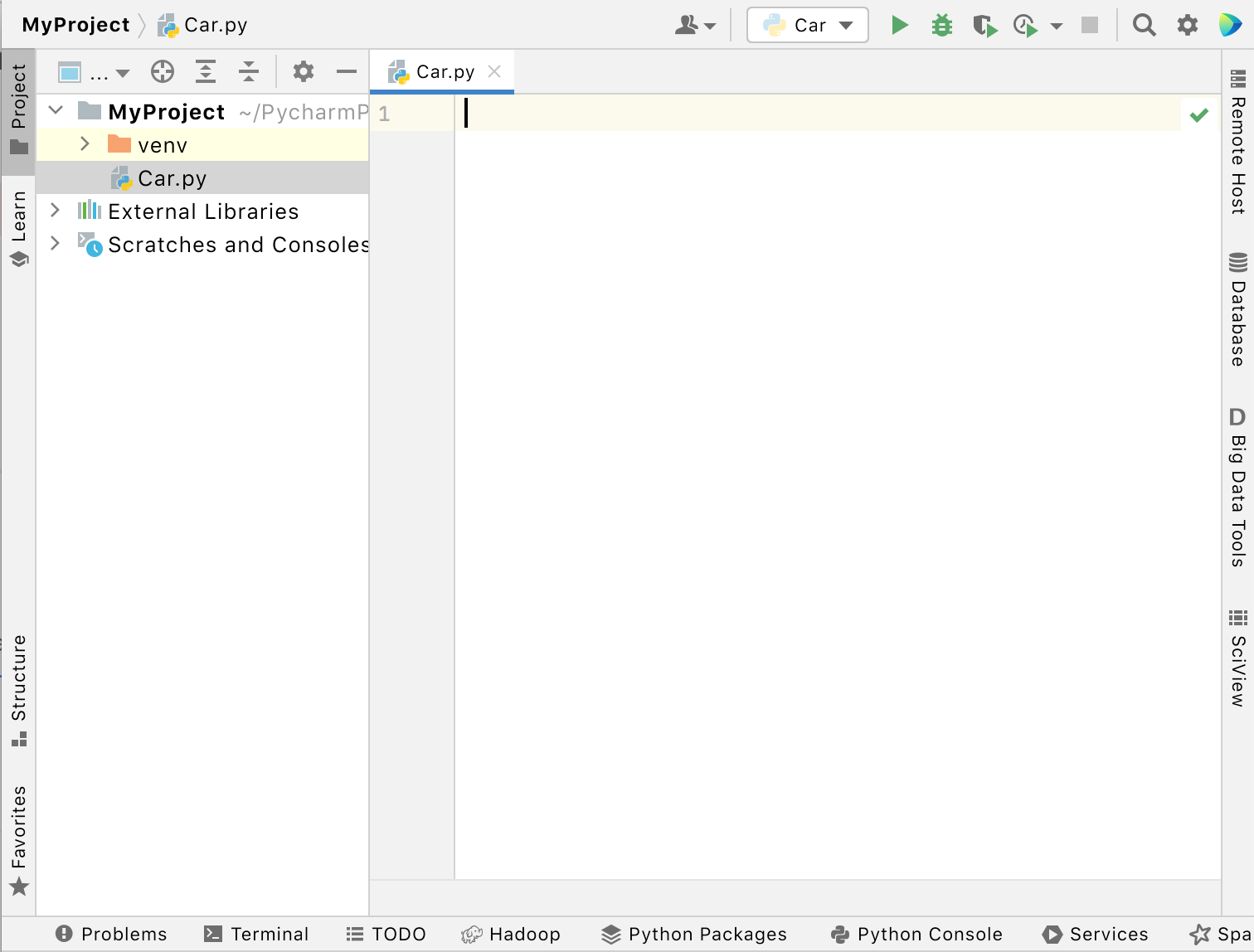The width and height of the screenshot is (1254, 952).
Task: Run the Car configuration
Action: click(x=900, y=25)
